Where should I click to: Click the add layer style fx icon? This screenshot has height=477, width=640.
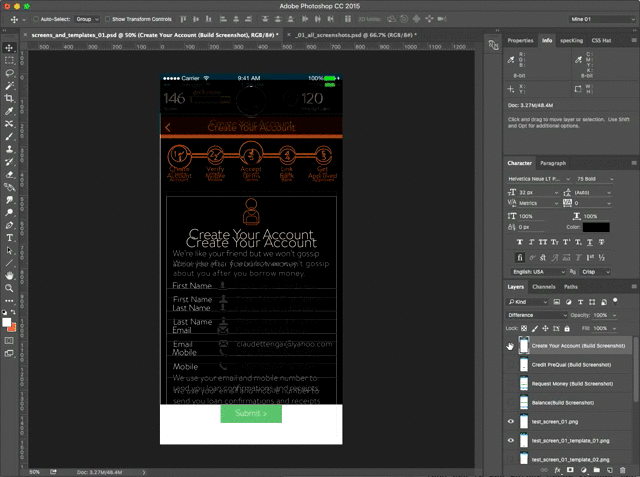pos(557,469)
